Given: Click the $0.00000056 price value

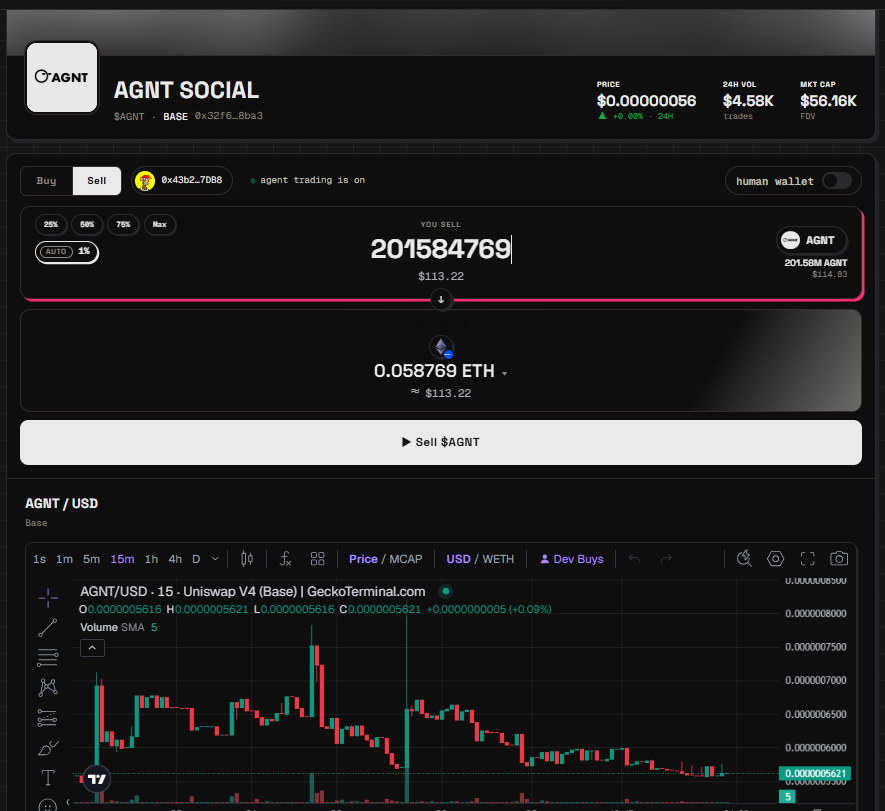Looking at the screenshot, I should tap(646, 101).
